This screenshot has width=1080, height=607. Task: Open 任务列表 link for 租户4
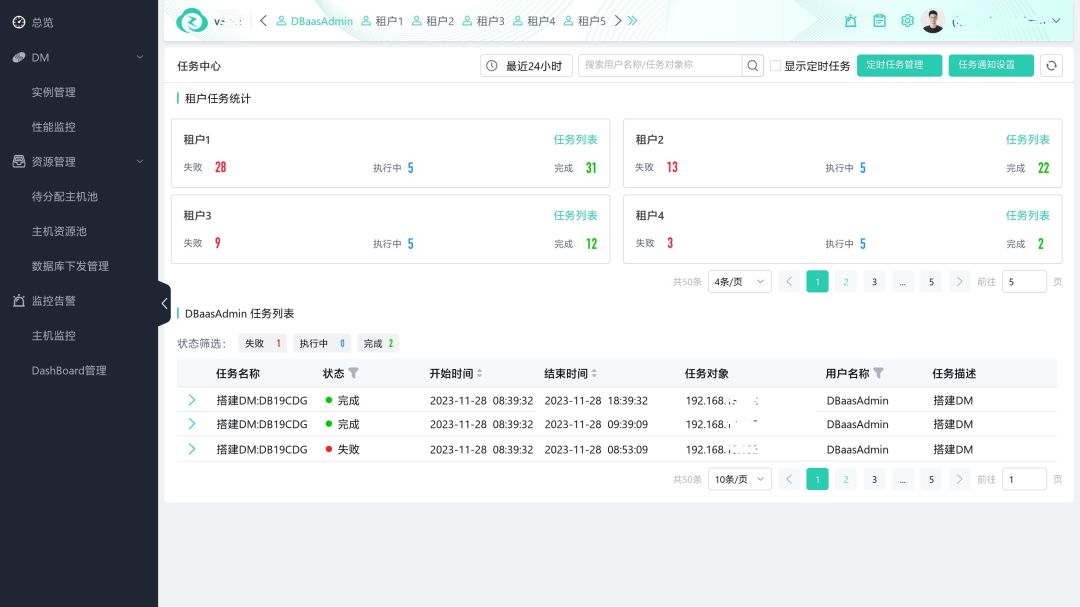point(1027,215)
